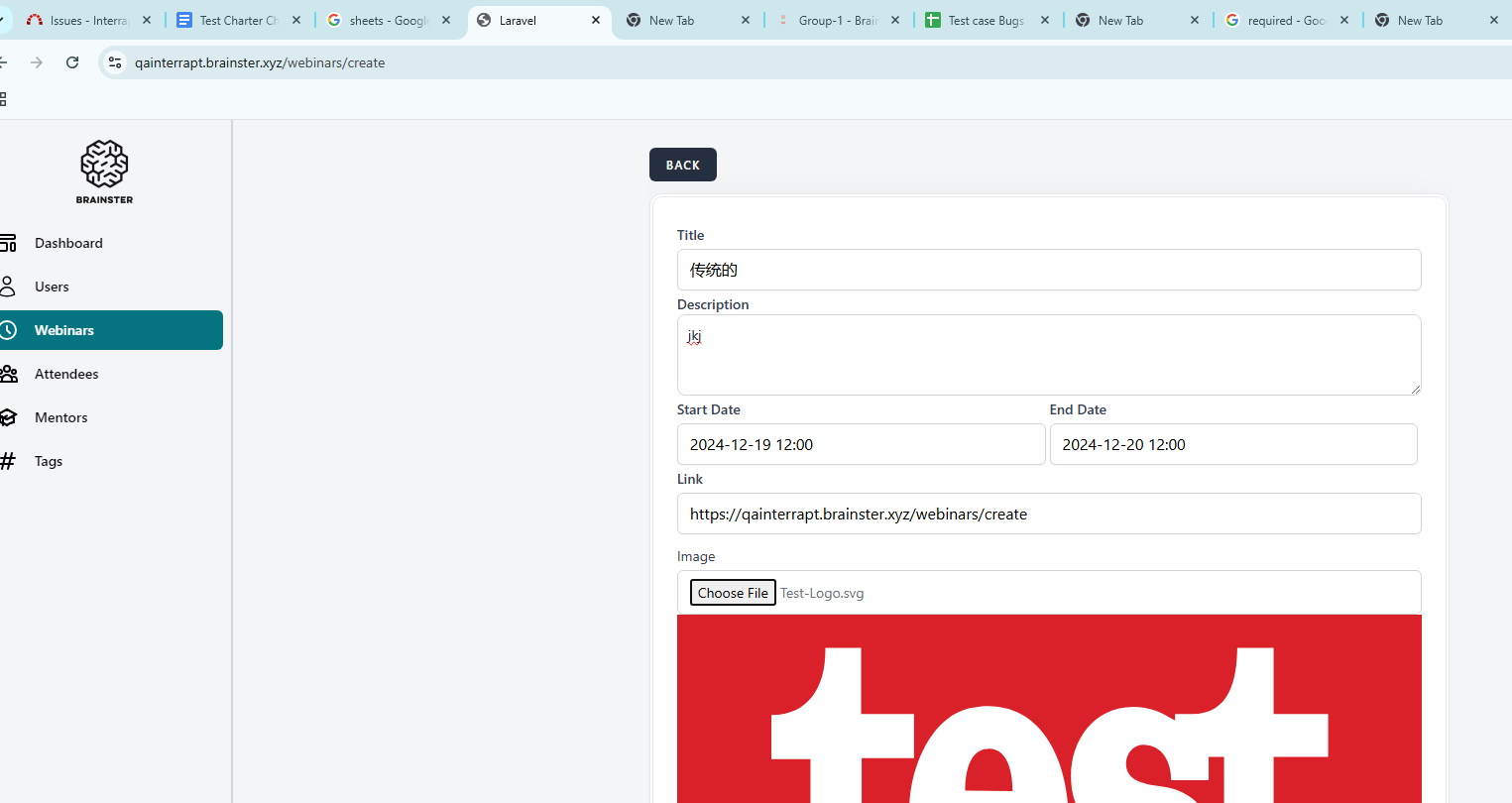1512x803 pixels.
Task: Select Webinars in the sidebar
Action: pos(64,330)
